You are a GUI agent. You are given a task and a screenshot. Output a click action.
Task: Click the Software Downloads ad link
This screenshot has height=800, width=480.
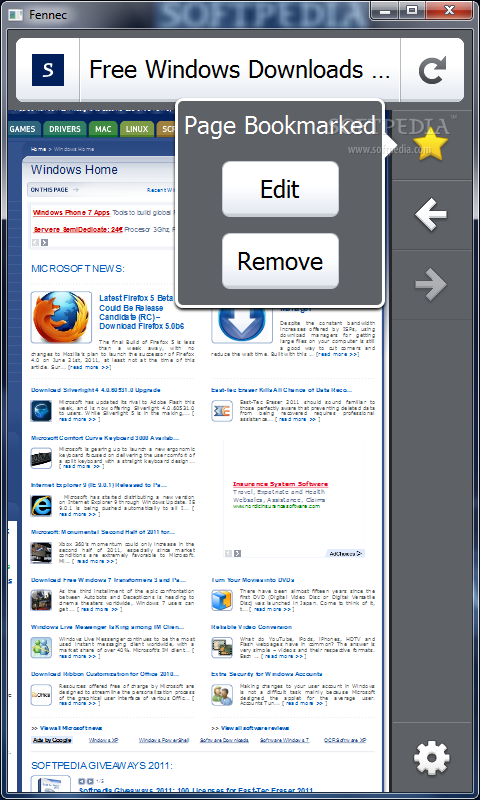(x=224, y=740)
